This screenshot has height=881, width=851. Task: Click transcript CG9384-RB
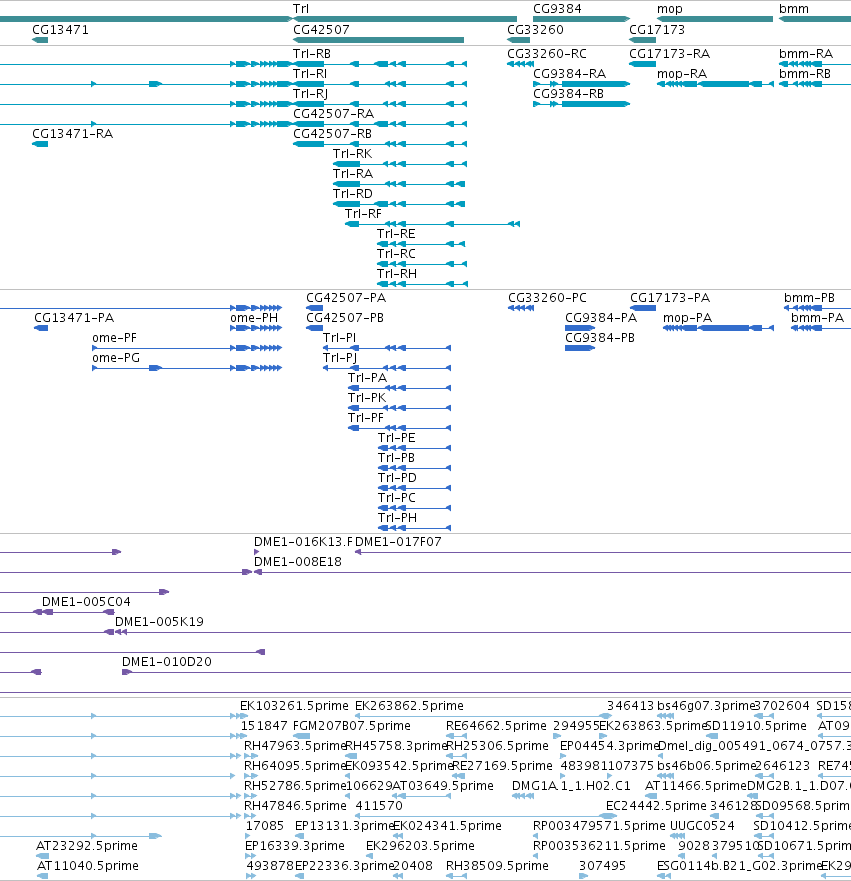click(x=568, y=94)
